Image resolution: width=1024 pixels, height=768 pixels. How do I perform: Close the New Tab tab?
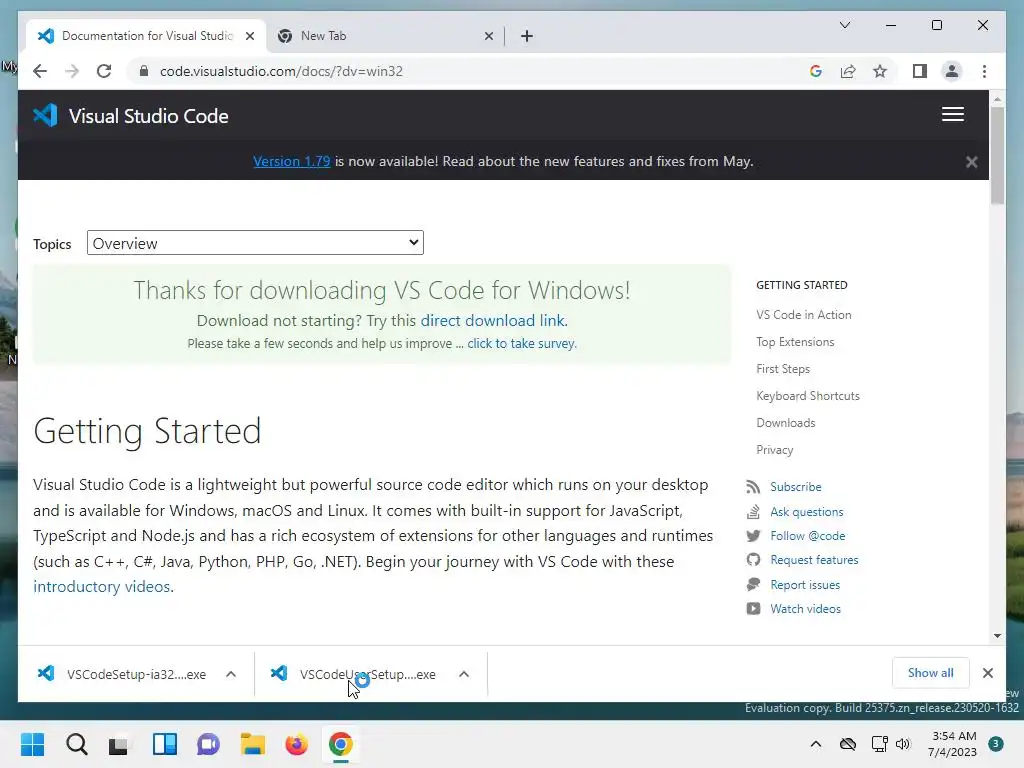pos(488,36)
